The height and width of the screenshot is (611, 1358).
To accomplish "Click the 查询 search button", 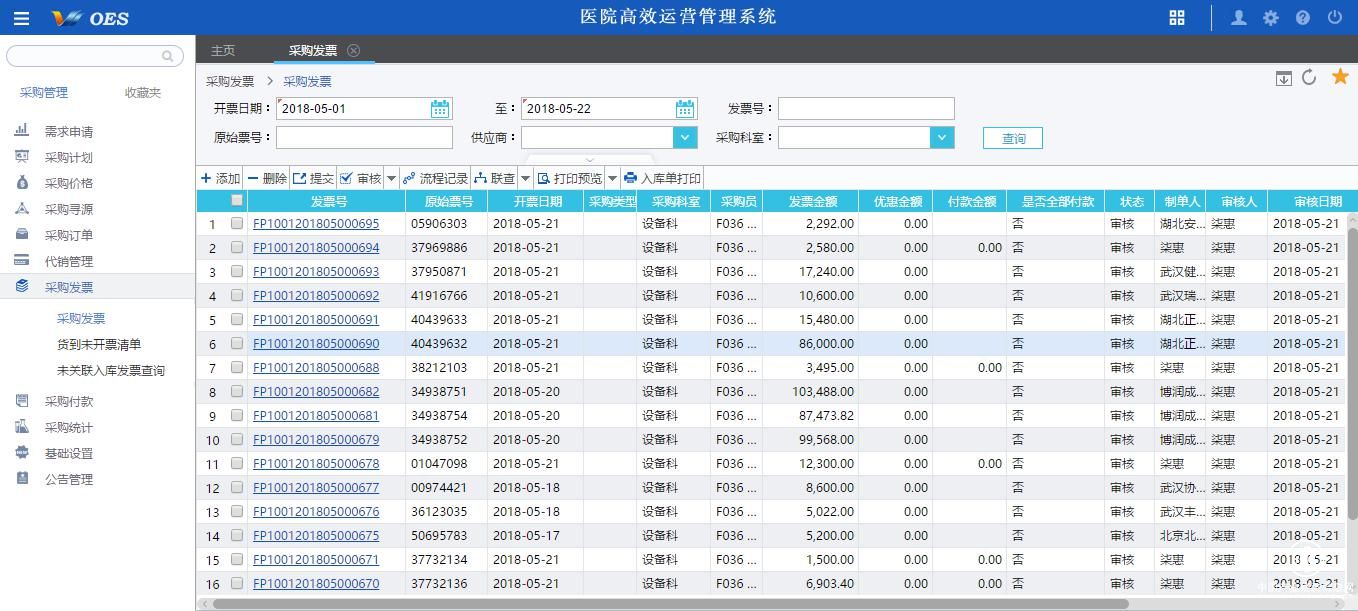I will pyautogui.click(x=1012, y=138).
